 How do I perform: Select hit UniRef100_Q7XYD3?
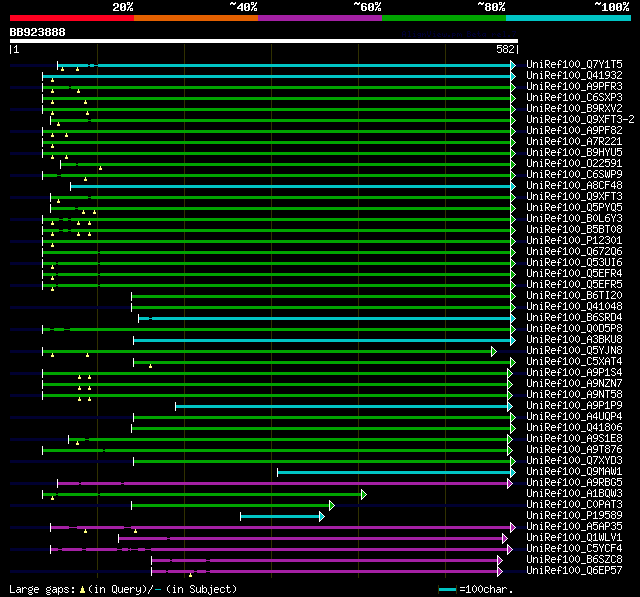tap(574, 461)
